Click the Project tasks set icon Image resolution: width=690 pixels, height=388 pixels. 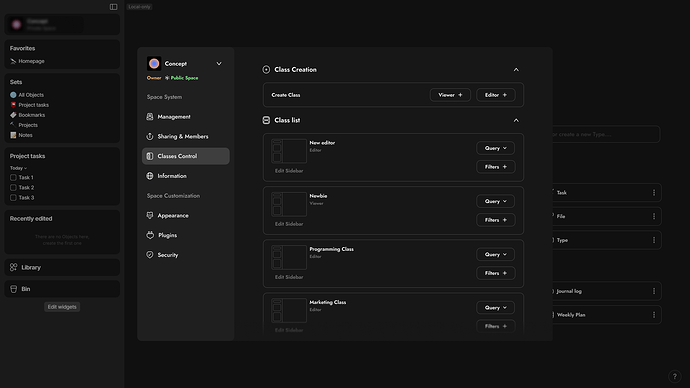pos(13,105)
